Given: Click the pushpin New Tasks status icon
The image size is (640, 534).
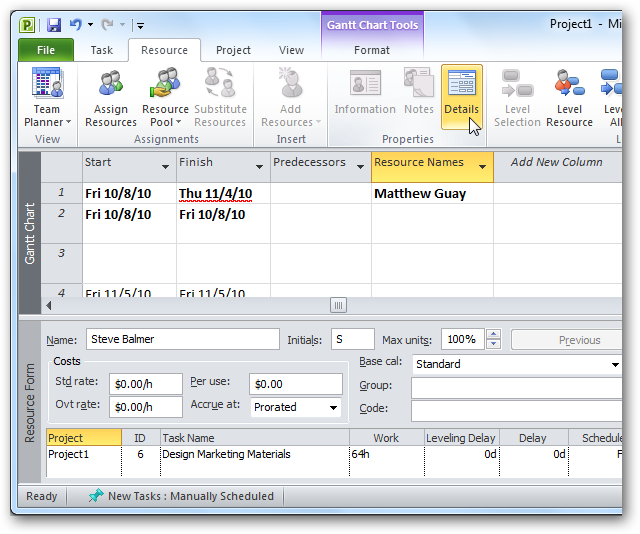Looking at the screenshot, I should pos(96,496).
